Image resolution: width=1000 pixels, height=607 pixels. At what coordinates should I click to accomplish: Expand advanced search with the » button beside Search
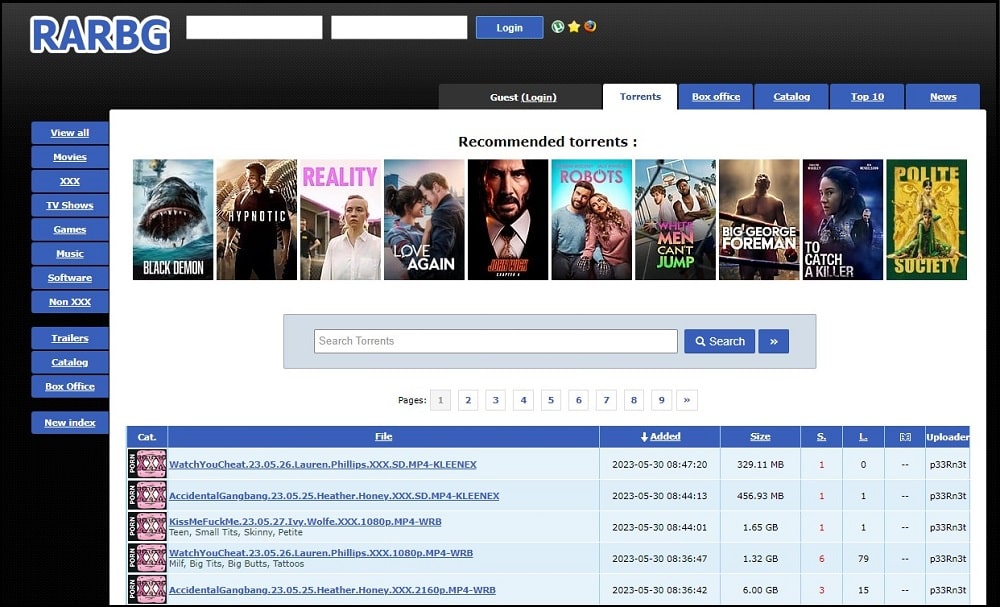[774, 341]
